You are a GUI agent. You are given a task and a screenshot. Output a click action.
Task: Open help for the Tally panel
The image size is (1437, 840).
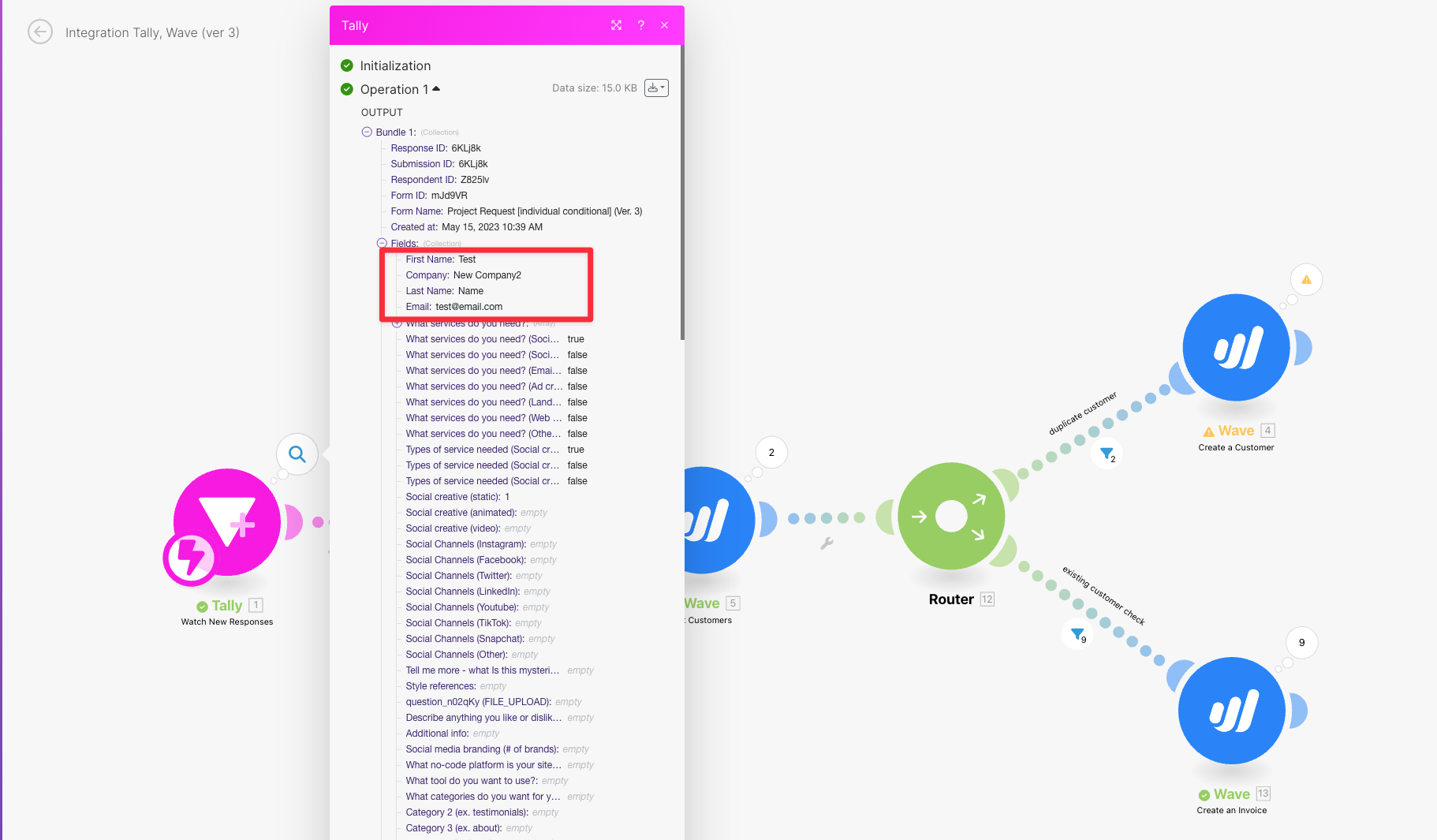tap(641, 25)
